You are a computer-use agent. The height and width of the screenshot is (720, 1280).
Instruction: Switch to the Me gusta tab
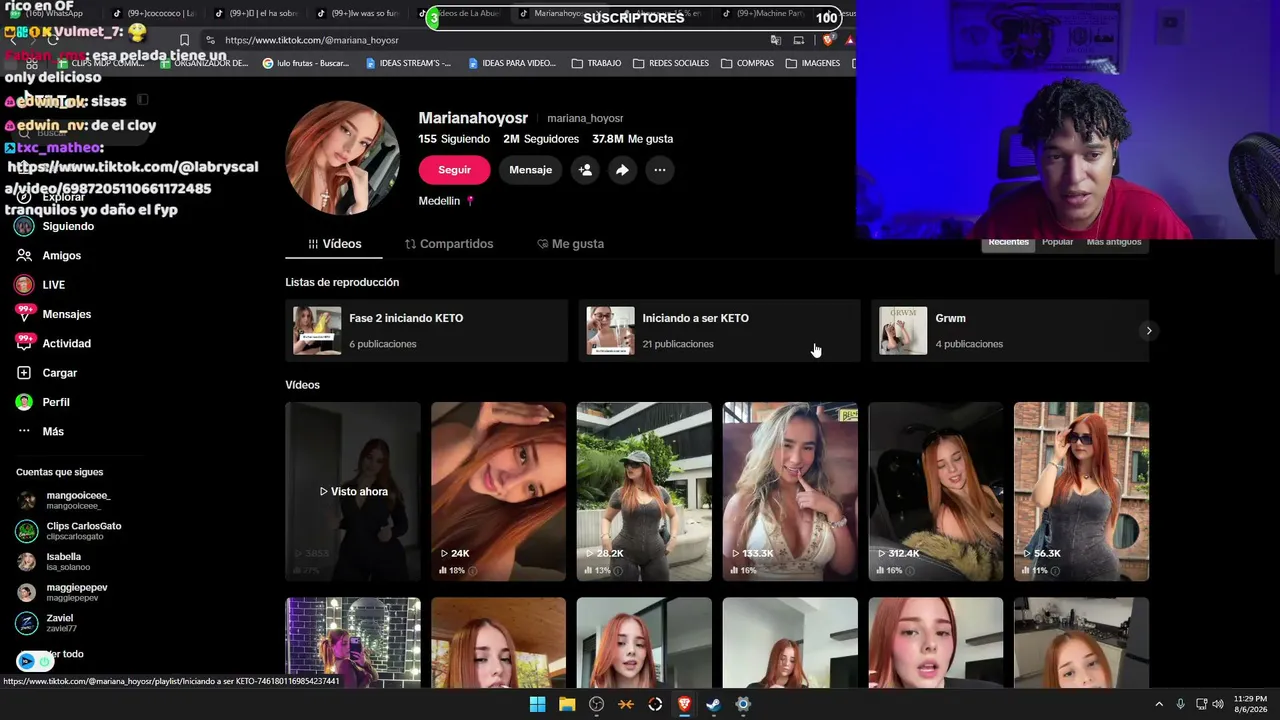570,244
